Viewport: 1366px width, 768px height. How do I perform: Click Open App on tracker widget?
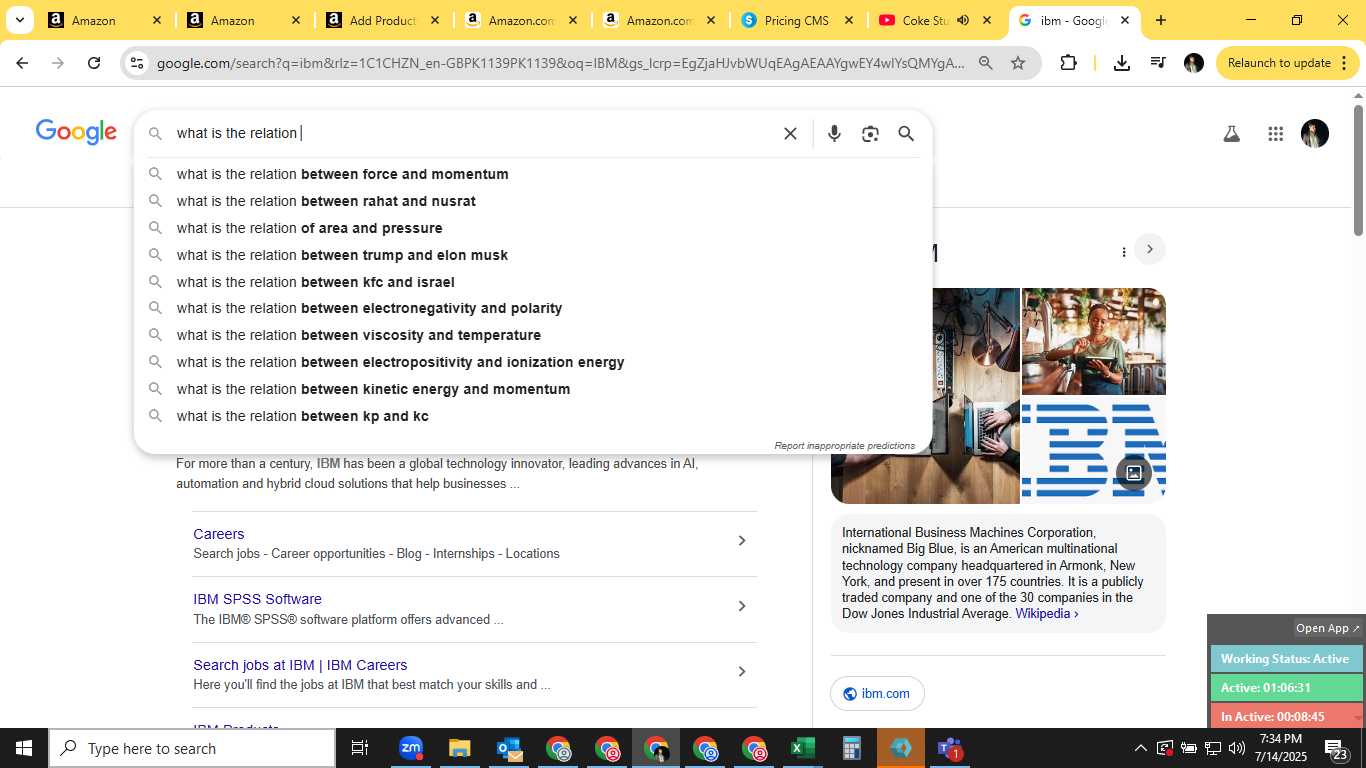coord(1327,628)
